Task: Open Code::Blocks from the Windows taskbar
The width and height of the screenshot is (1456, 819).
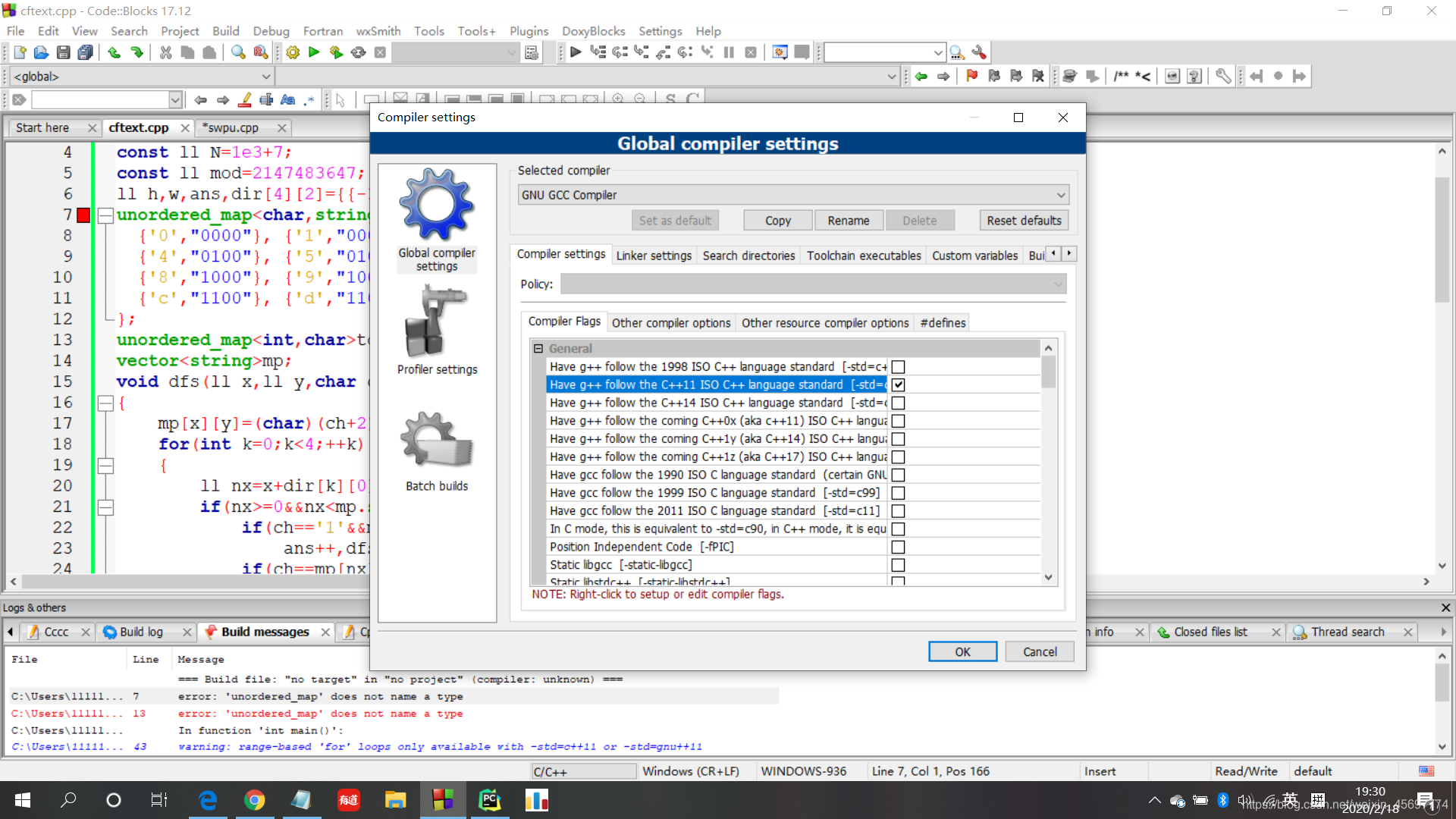Action: click(443, 800)
